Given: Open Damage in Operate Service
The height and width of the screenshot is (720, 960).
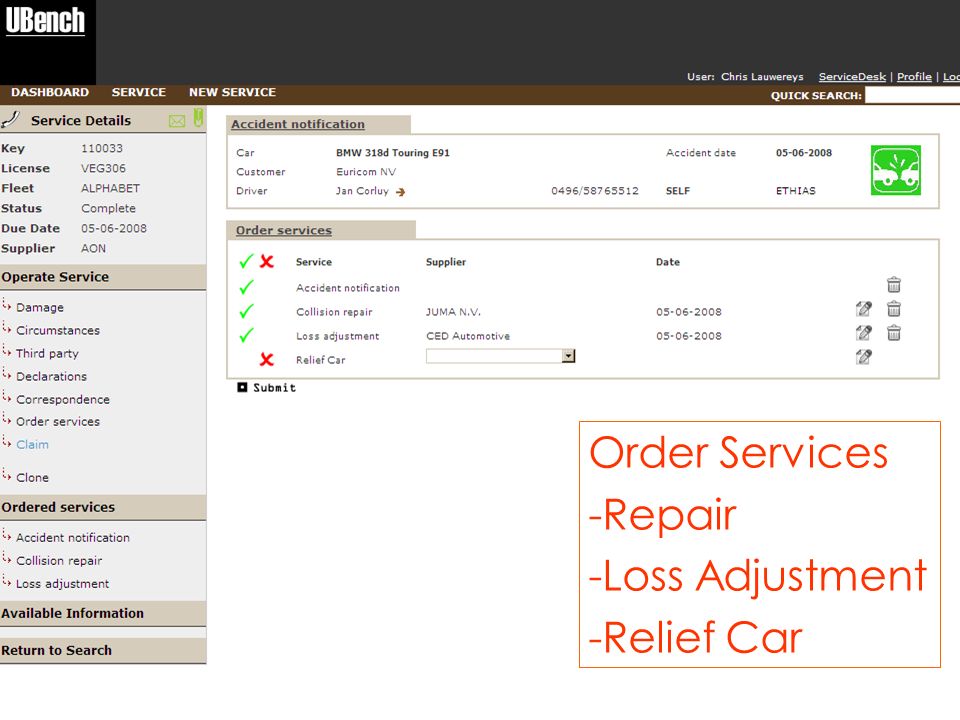Looking at the screenshot, I should point(40,307).
